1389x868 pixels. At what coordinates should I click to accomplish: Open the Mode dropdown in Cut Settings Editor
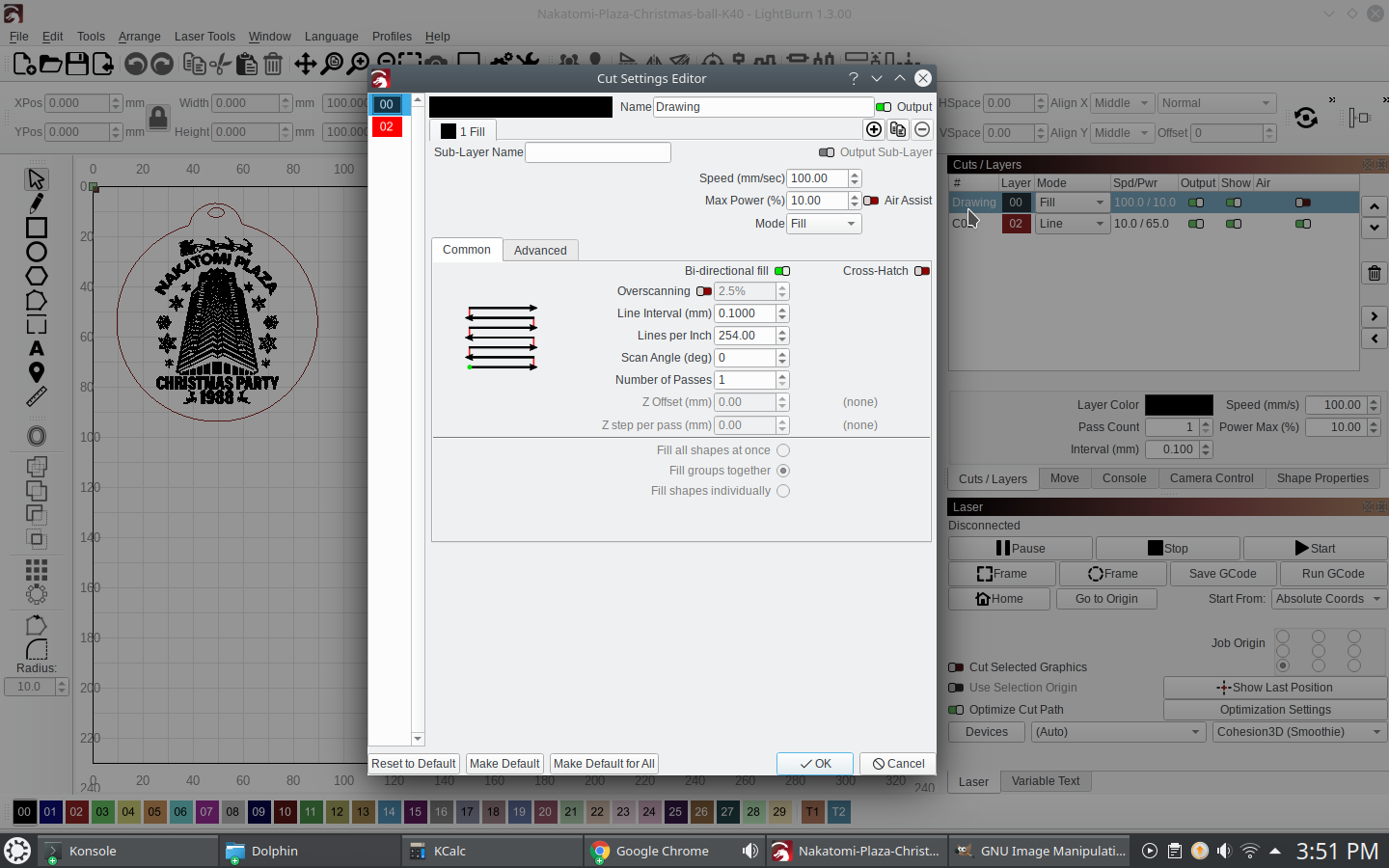(824, 224)
